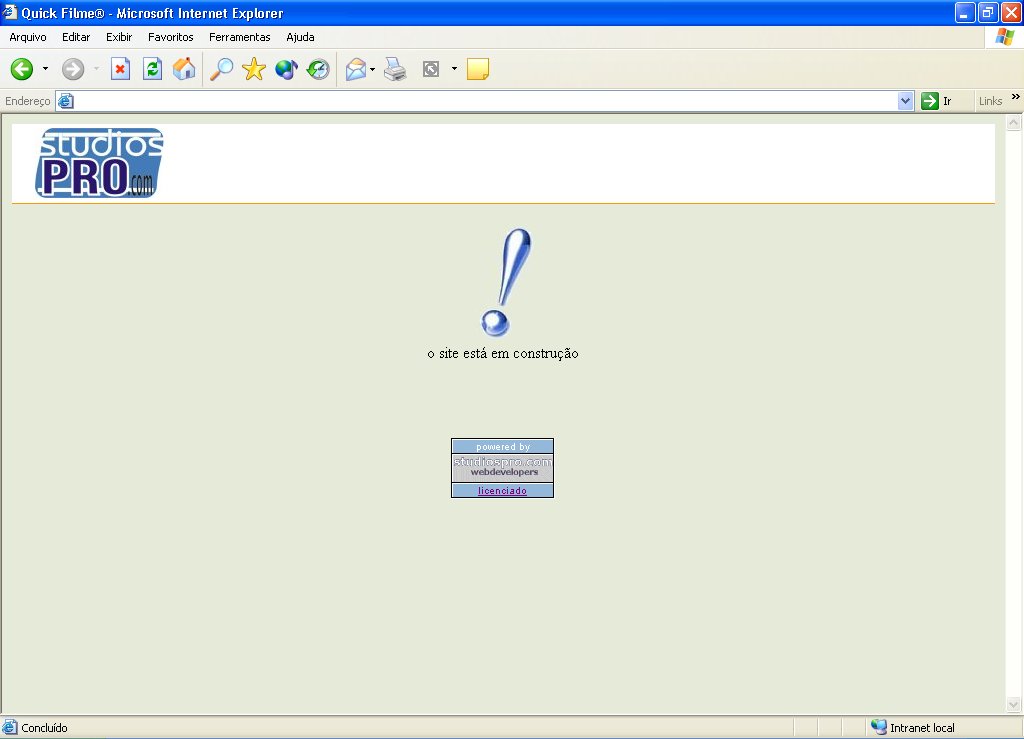Print the page with printer icon
The height and width of the screenshot is (739, 1024).
point(396,69)
